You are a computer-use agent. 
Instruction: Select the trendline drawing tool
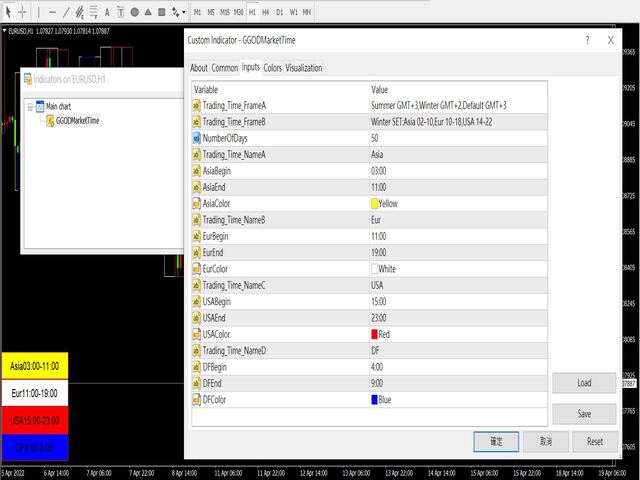coord(66,12)
